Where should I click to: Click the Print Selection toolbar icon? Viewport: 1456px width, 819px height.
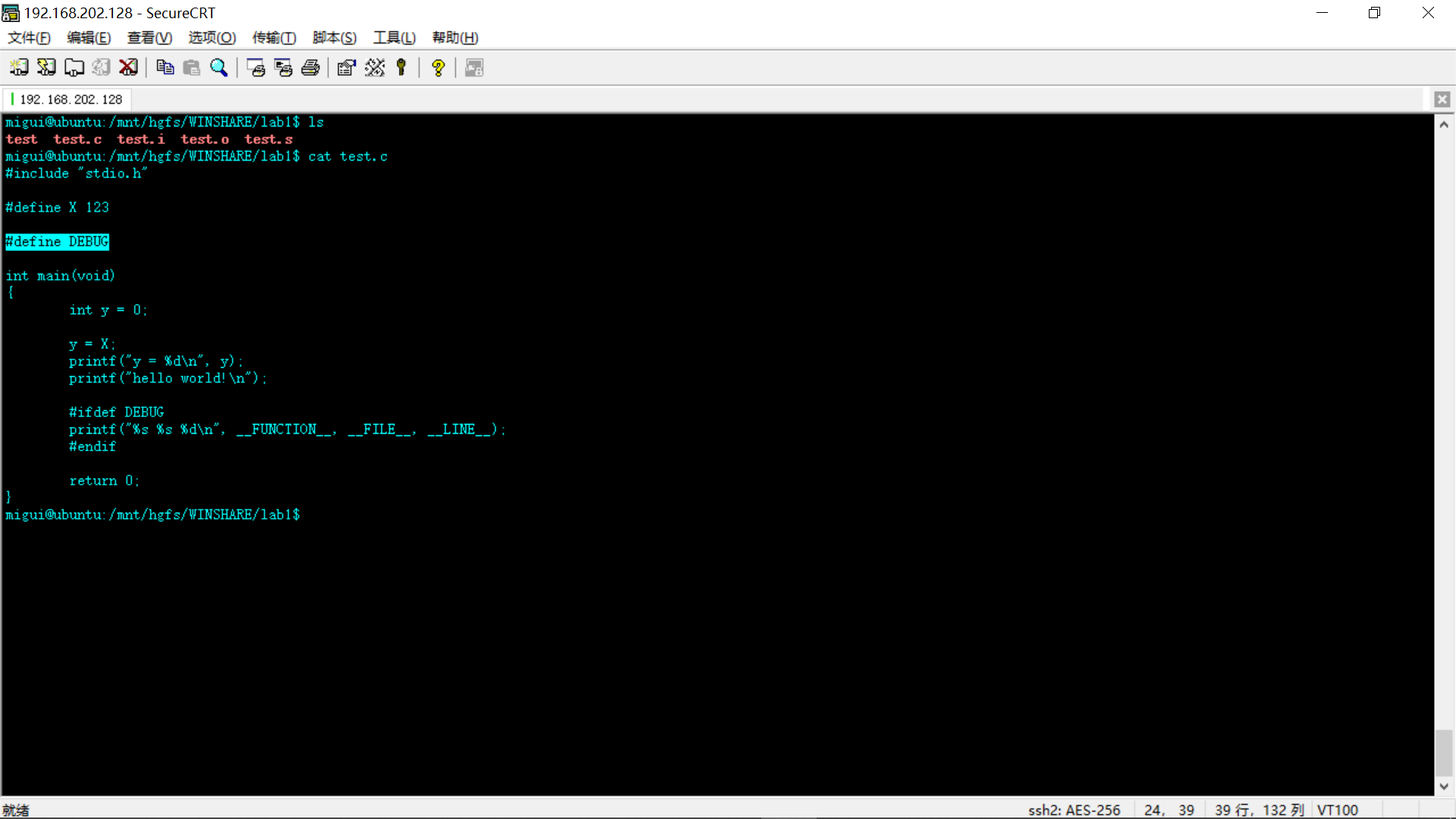coord(283,67)
